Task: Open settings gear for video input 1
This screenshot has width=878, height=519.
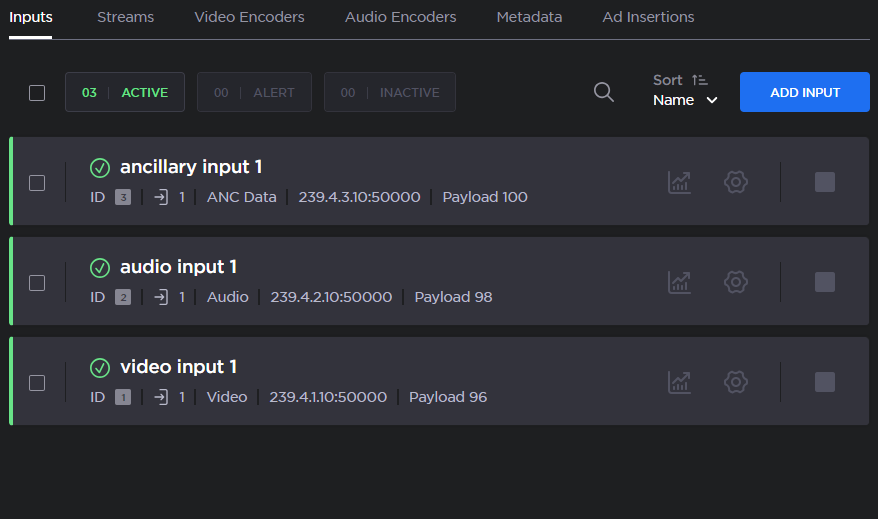Action: tap(736, 382)
